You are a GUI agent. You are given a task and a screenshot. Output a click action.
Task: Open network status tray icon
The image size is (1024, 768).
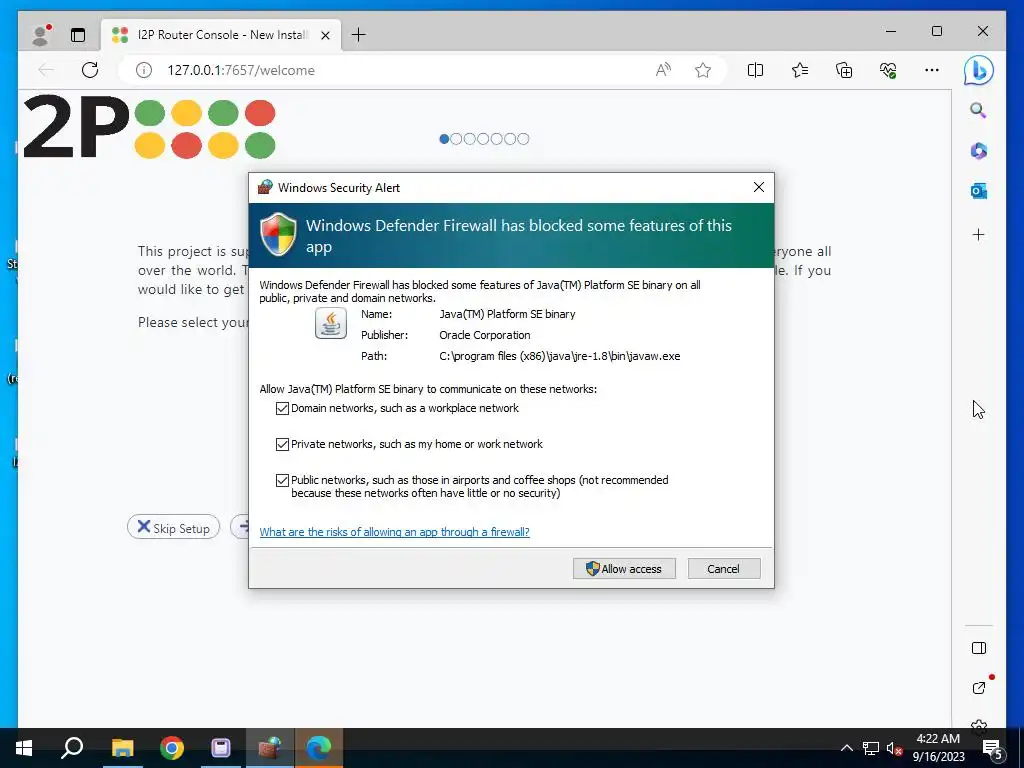tap(871, 748)
